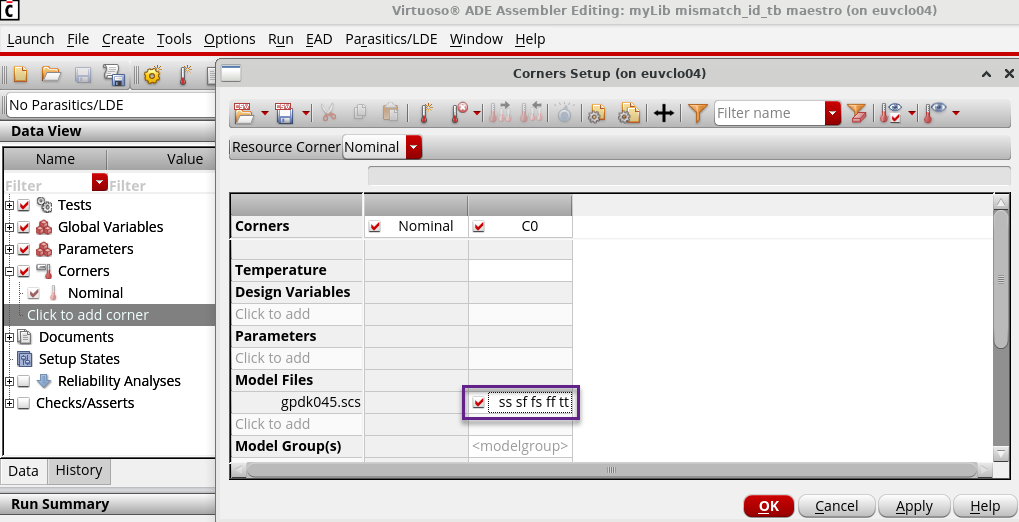The width and height of the screenshot is (1019, 522).
Task: Expand the Tests tree node
Action: (x=9, y=205)
